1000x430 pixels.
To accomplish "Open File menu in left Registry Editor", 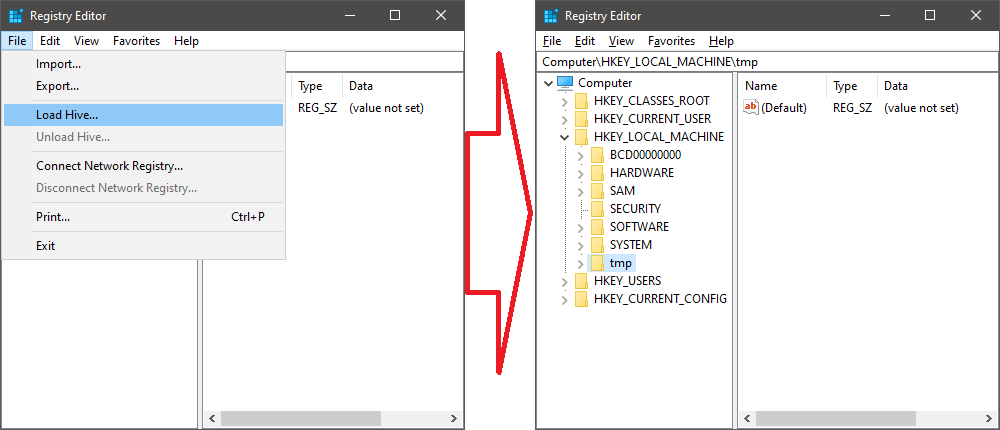I will tap(17, 41).
